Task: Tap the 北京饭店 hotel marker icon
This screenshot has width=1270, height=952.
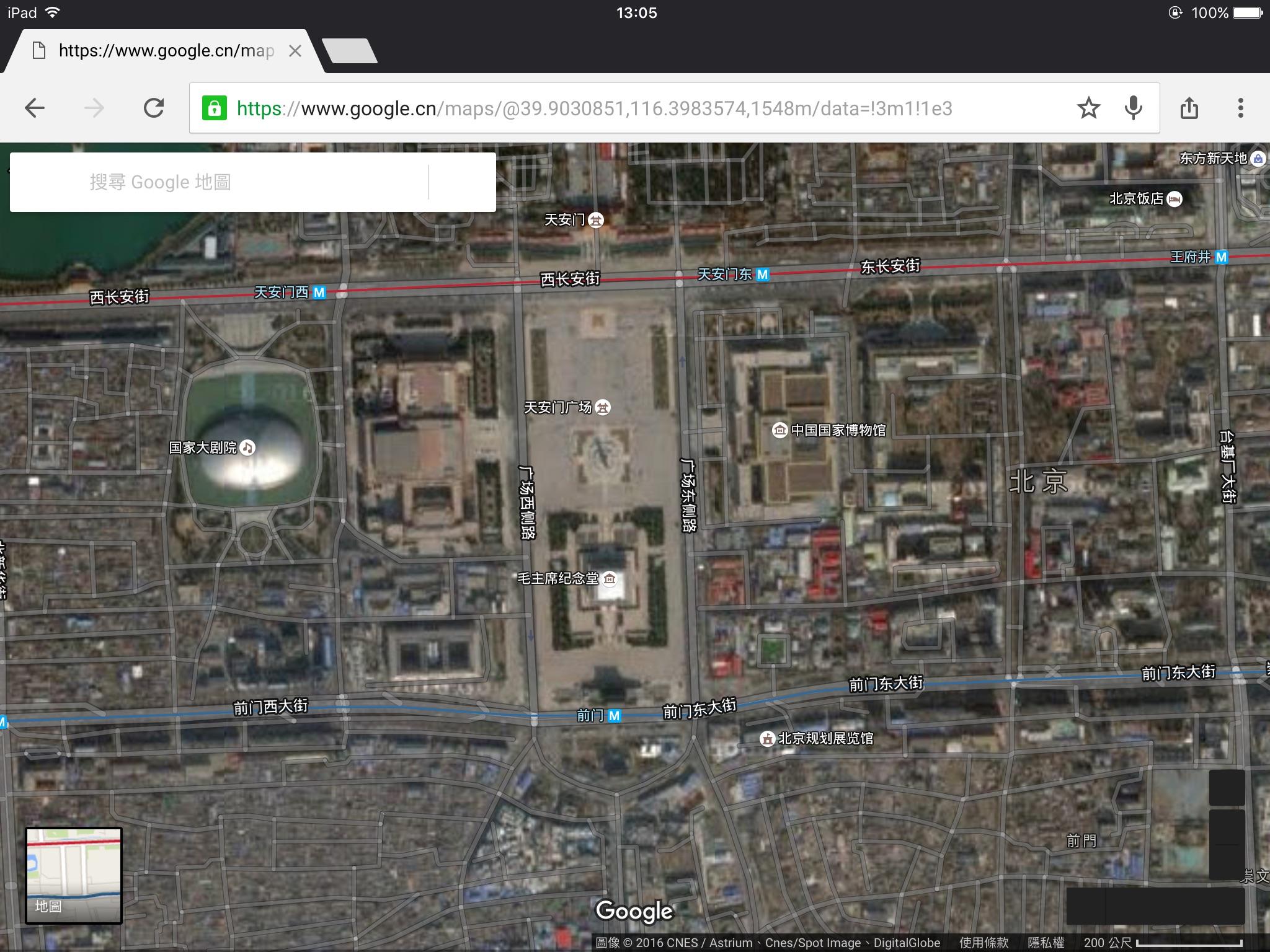Action: 1175,199
